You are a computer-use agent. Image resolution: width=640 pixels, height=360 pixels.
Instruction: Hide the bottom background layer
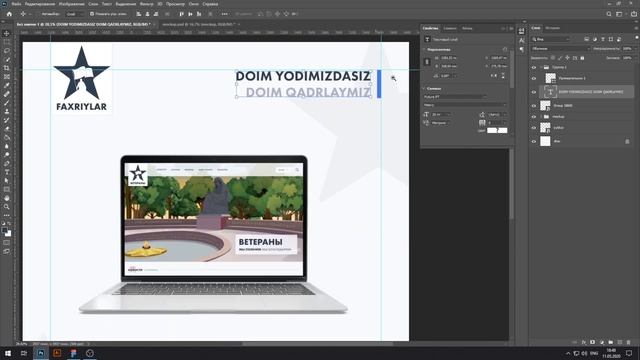pyautogui.click(x=534, y=141)
